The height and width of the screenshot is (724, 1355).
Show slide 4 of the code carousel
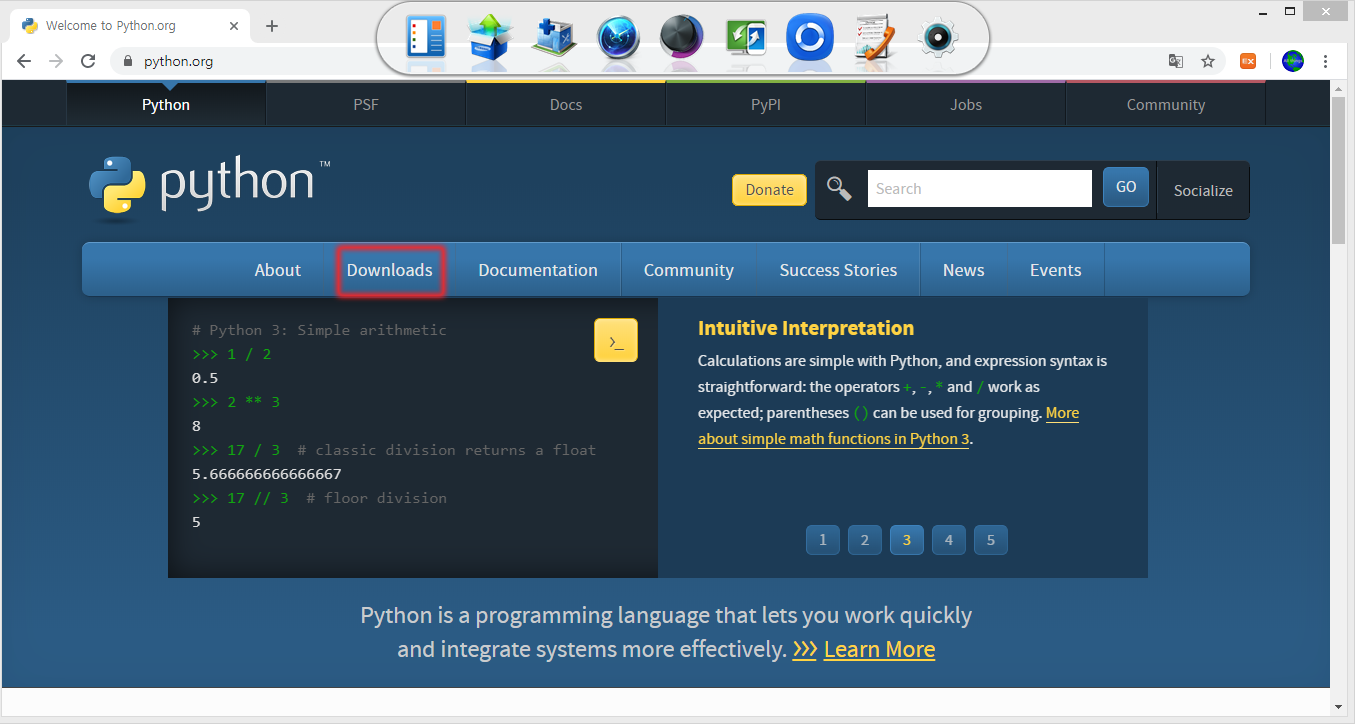coord(949,540)
